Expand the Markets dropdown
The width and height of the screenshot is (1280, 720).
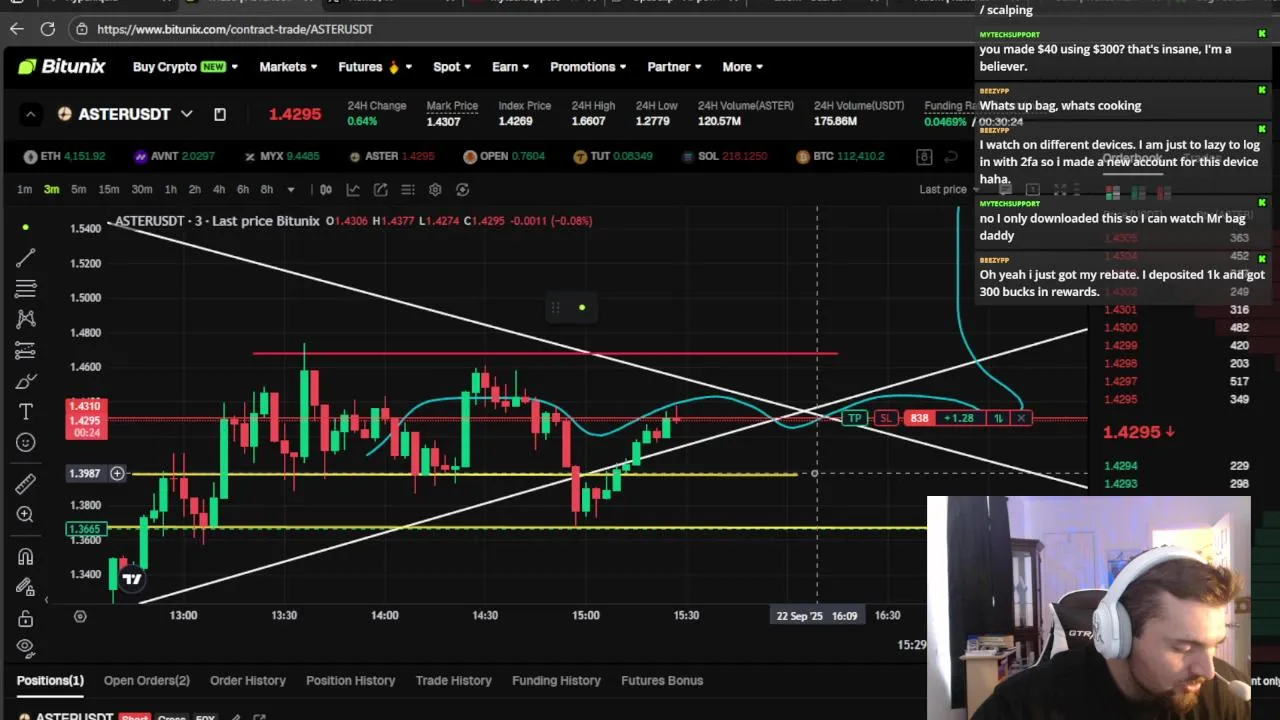tap(288, 66)
